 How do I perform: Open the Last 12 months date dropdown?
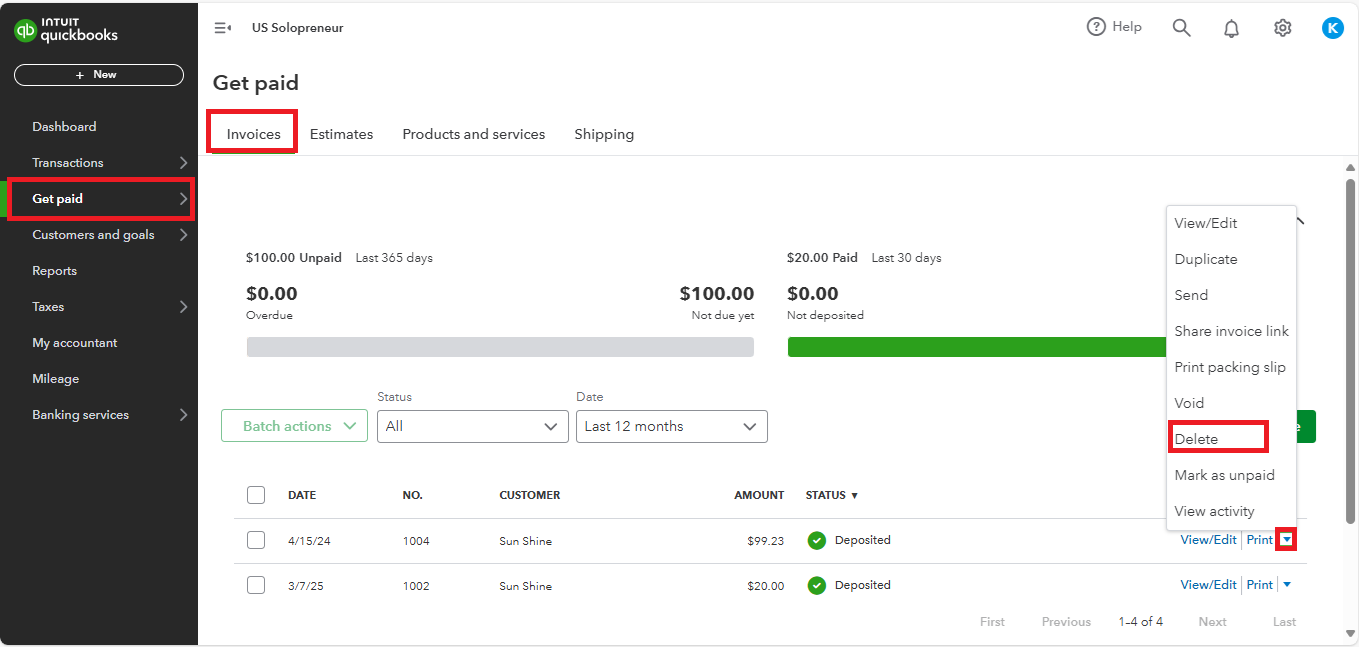[x=671, y=426]
